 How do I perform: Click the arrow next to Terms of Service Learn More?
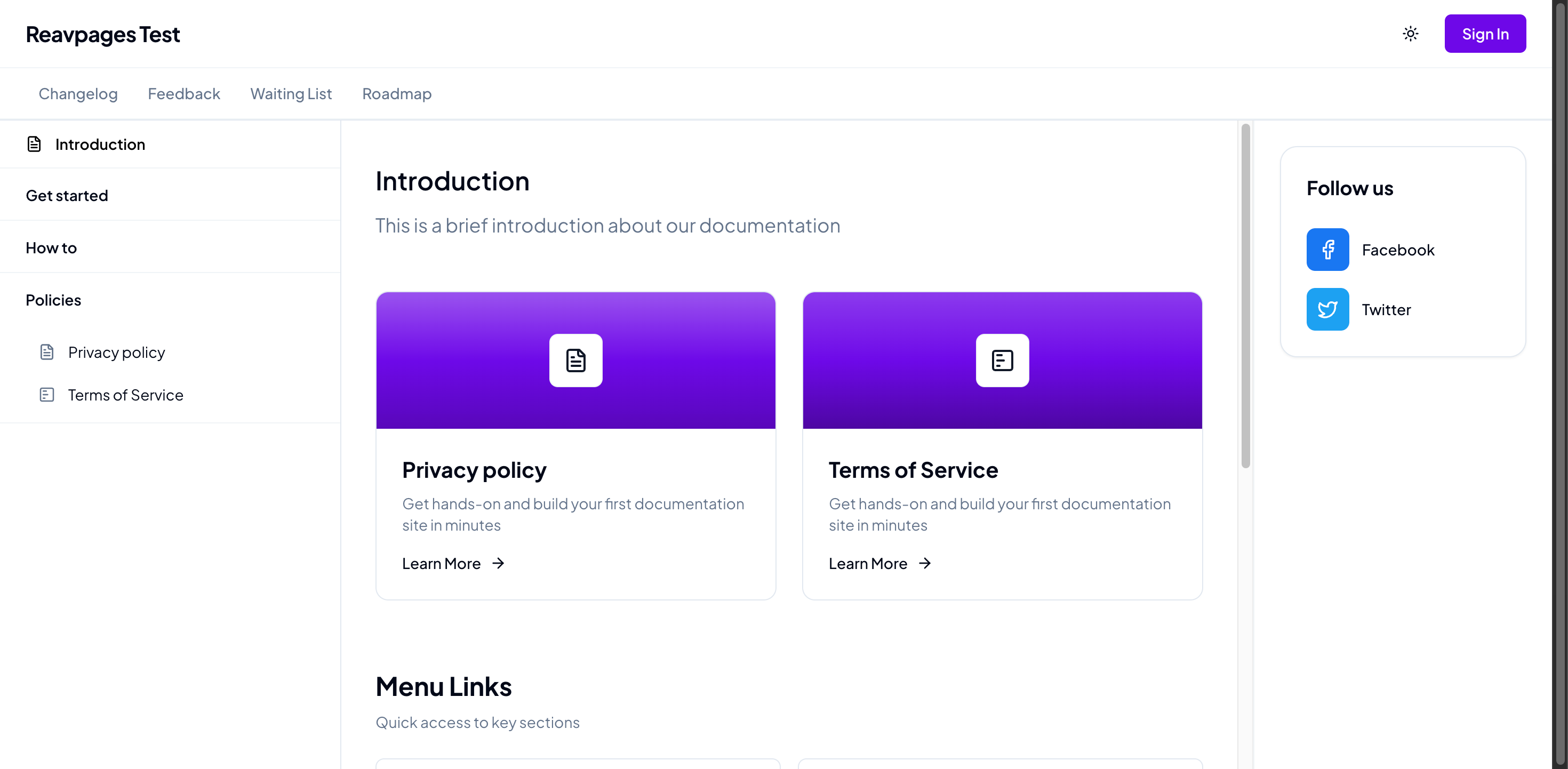[925, 563]
